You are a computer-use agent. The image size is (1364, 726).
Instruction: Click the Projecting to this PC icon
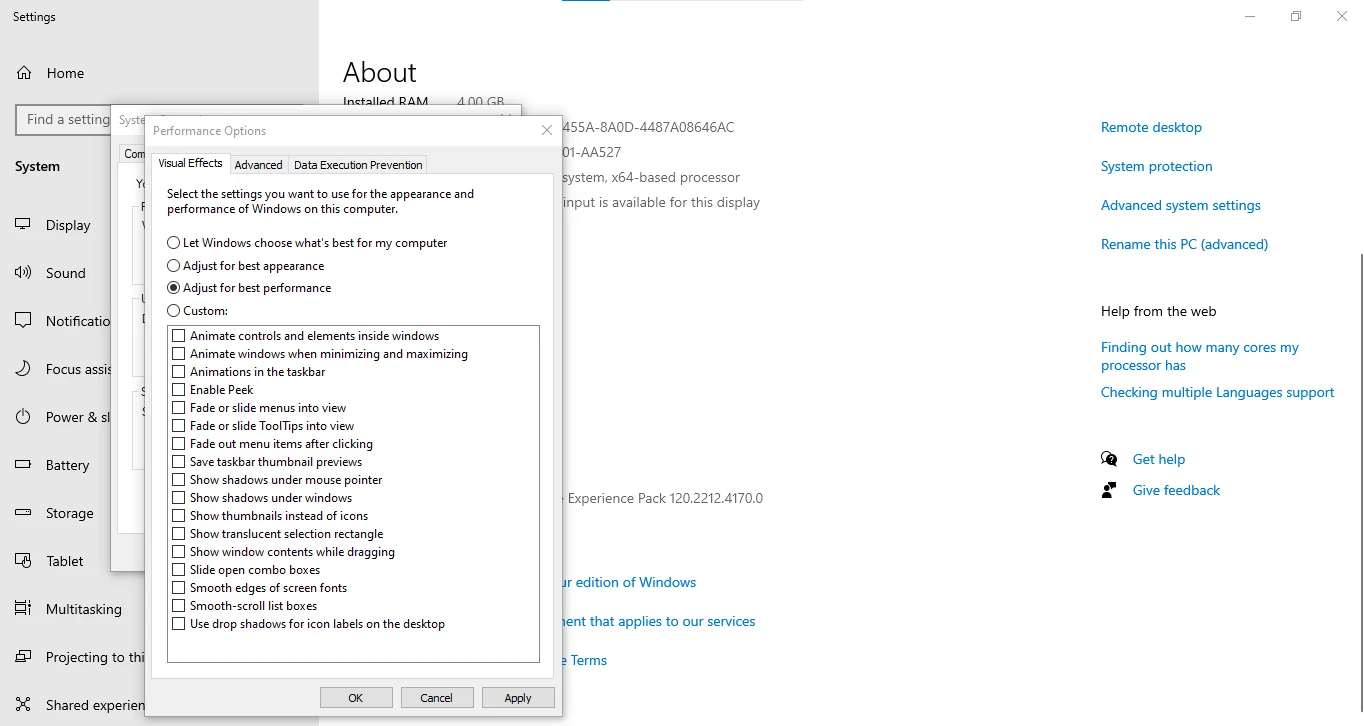23,657
